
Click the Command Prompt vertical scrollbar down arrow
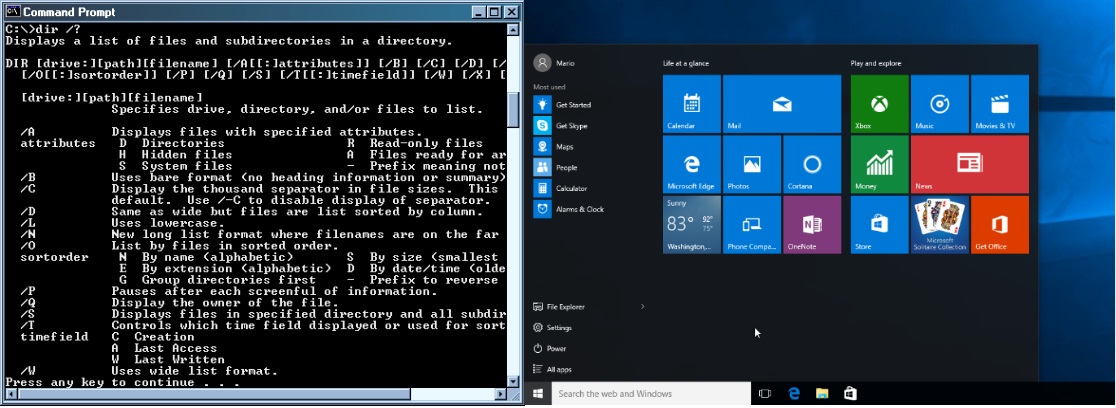click(x=512, y=382)
